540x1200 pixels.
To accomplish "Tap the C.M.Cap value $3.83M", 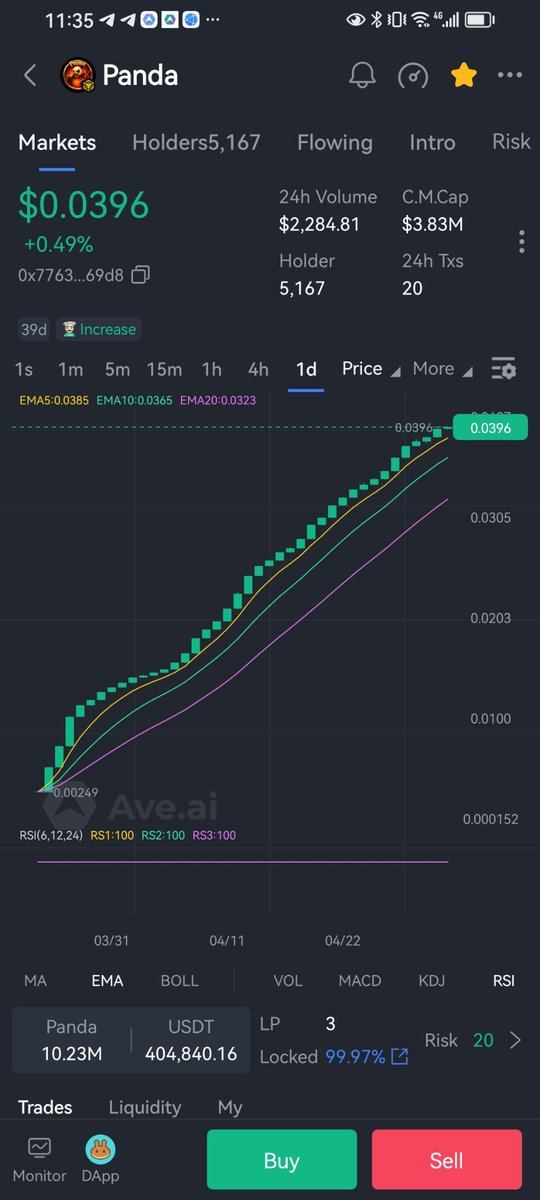I will (x=431, y=225).
